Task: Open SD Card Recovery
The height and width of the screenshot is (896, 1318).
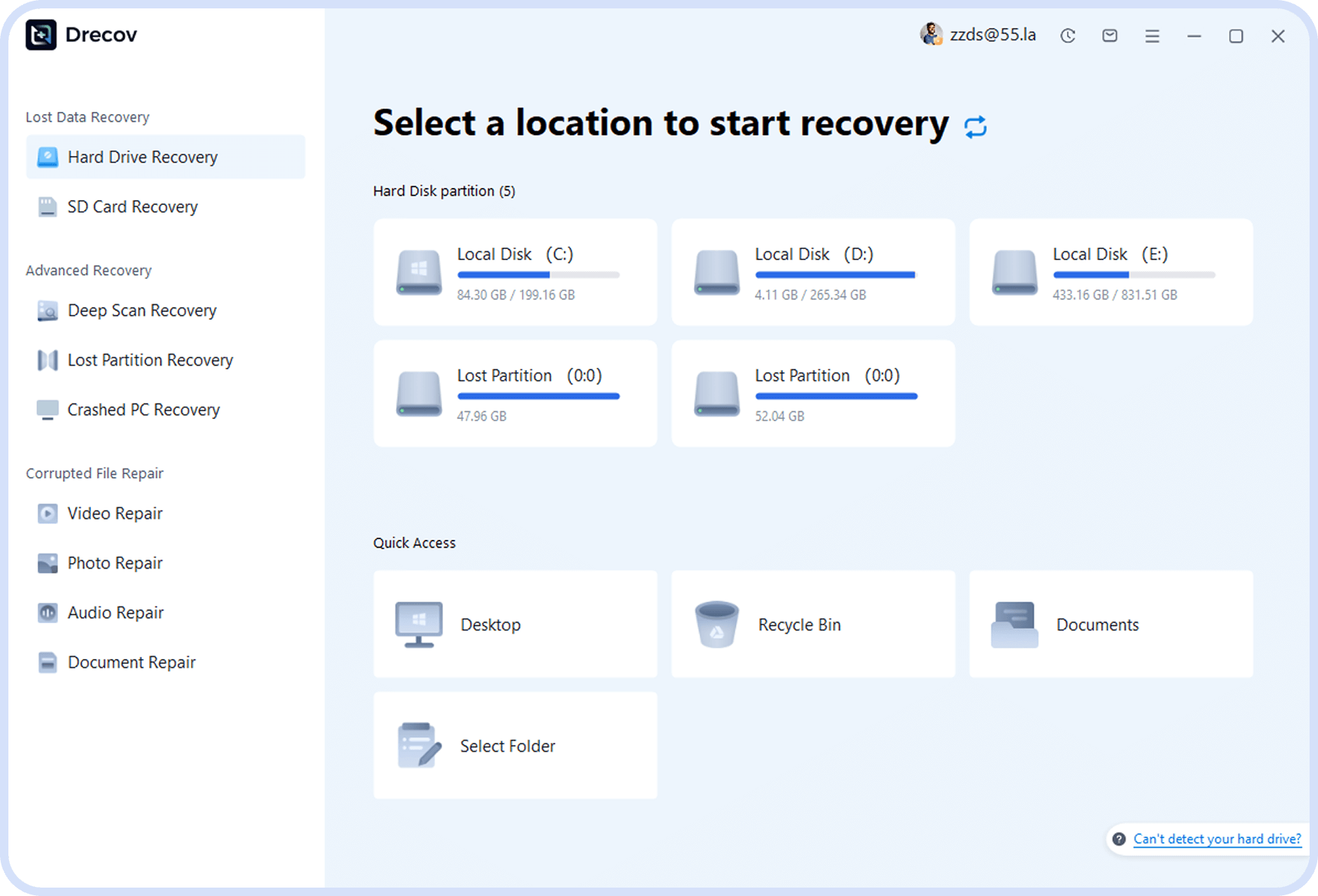Action: 132,206
